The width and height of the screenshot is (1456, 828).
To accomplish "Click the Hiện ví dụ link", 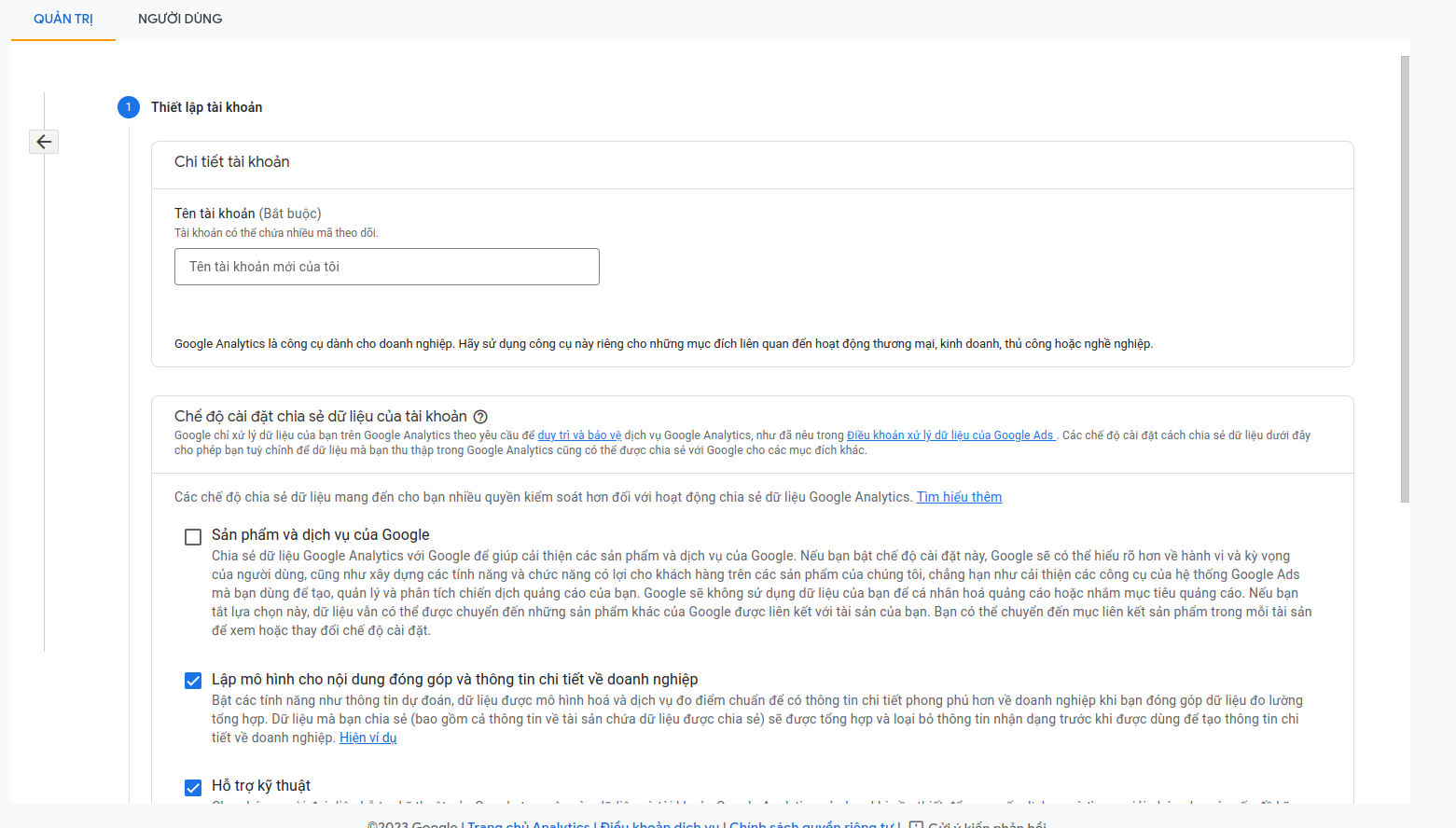I will [368, 738].
